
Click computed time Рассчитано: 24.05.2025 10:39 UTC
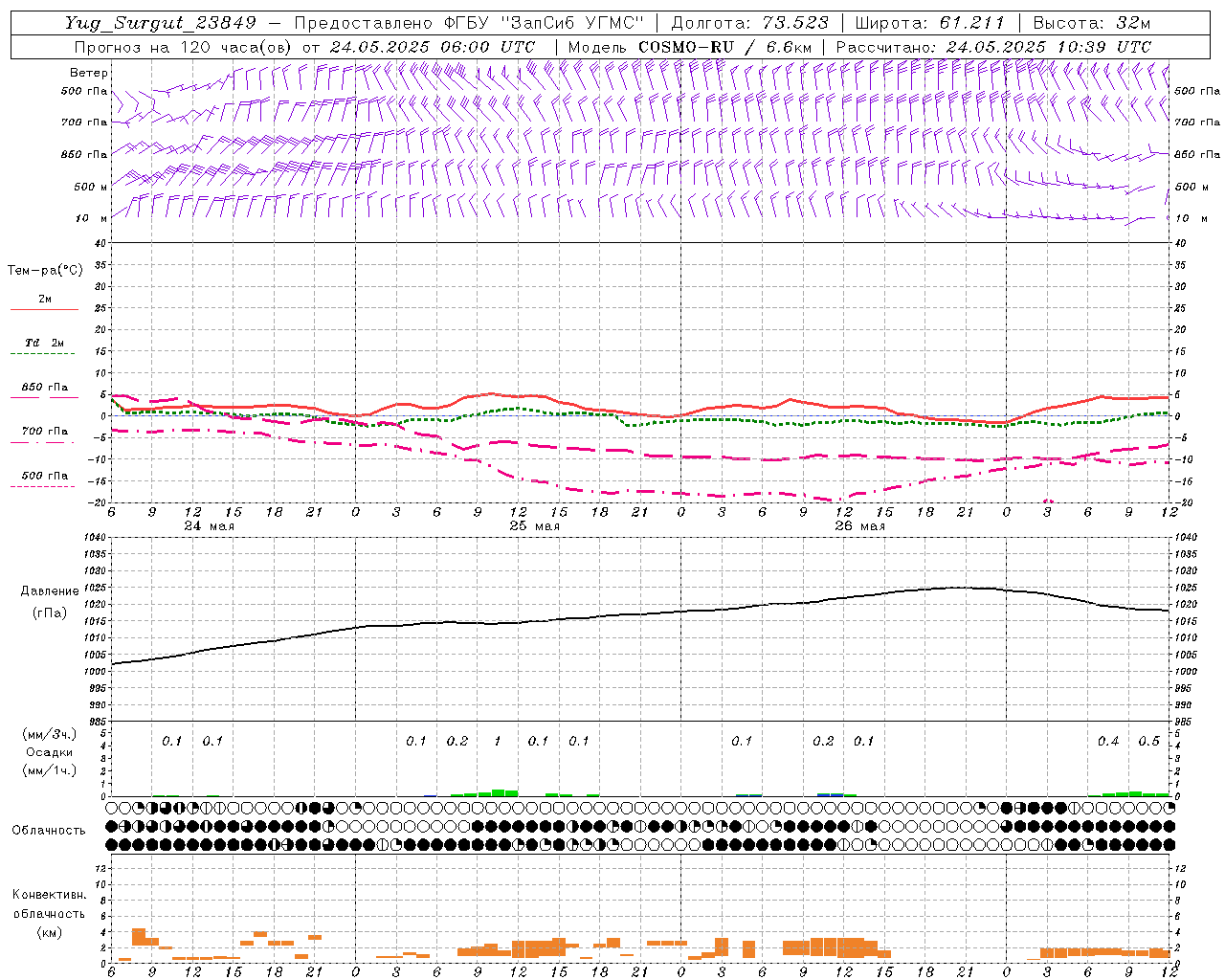pyautogui.click(x=993, y=47)
